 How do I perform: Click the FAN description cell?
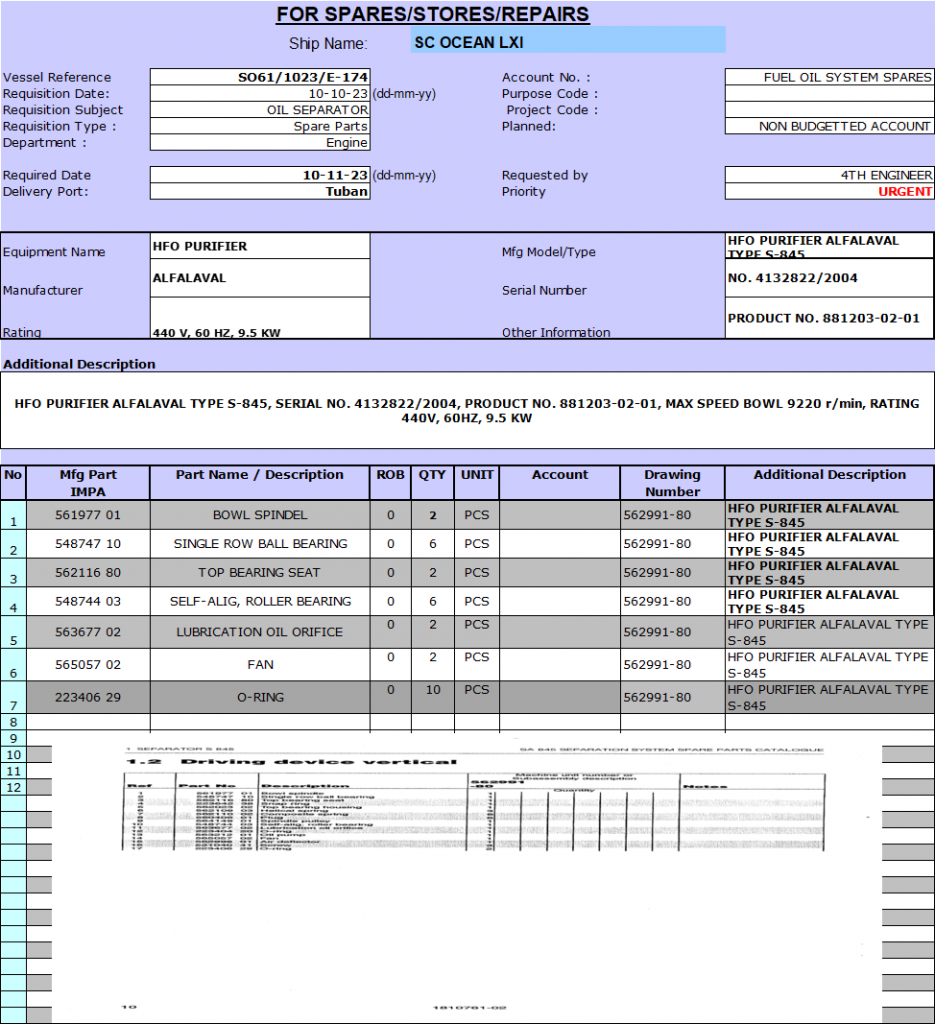point(260,664)
